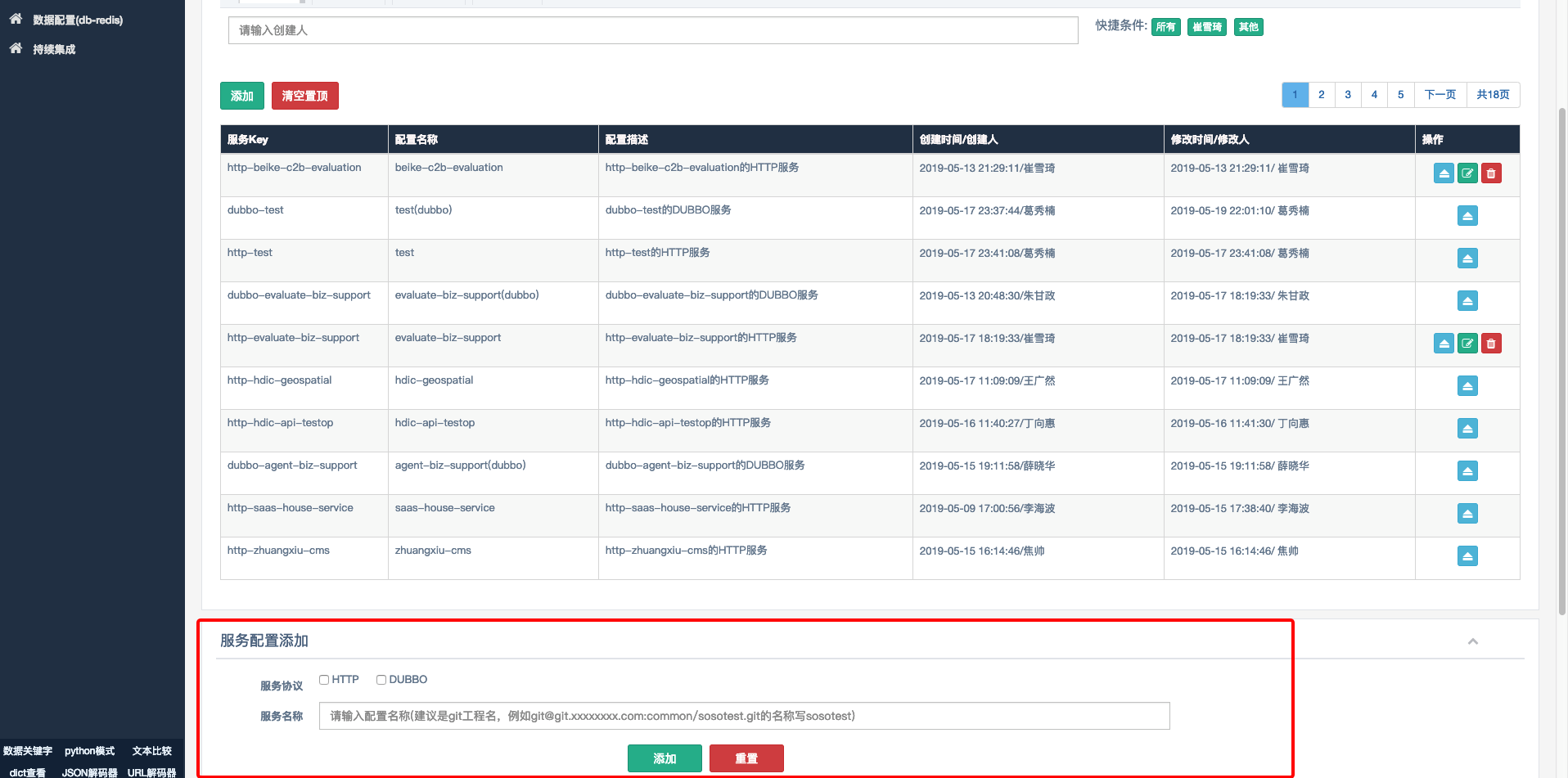Viewport: 1568px width, 778px height.
Task: Click home icon beside 数据配置(db-redis)
Action: tap(16, 19)
